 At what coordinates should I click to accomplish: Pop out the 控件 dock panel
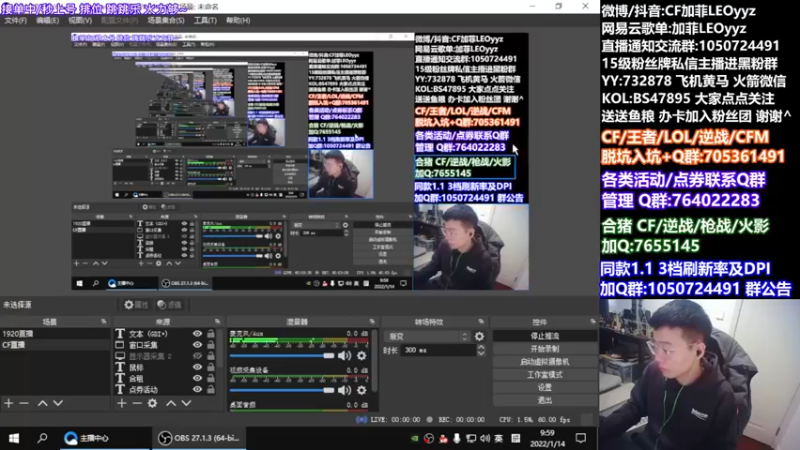tap(592, 321)
